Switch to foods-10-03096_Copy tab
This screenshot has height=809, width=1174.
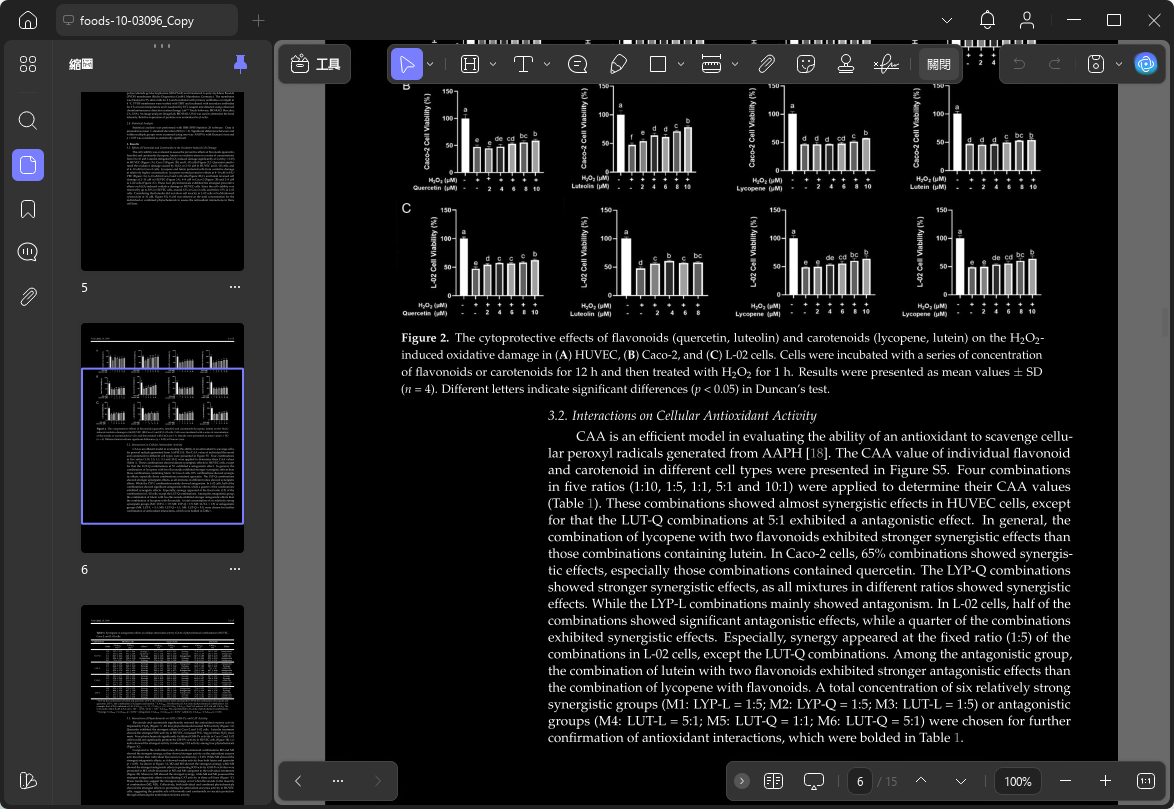click(137, 21)
